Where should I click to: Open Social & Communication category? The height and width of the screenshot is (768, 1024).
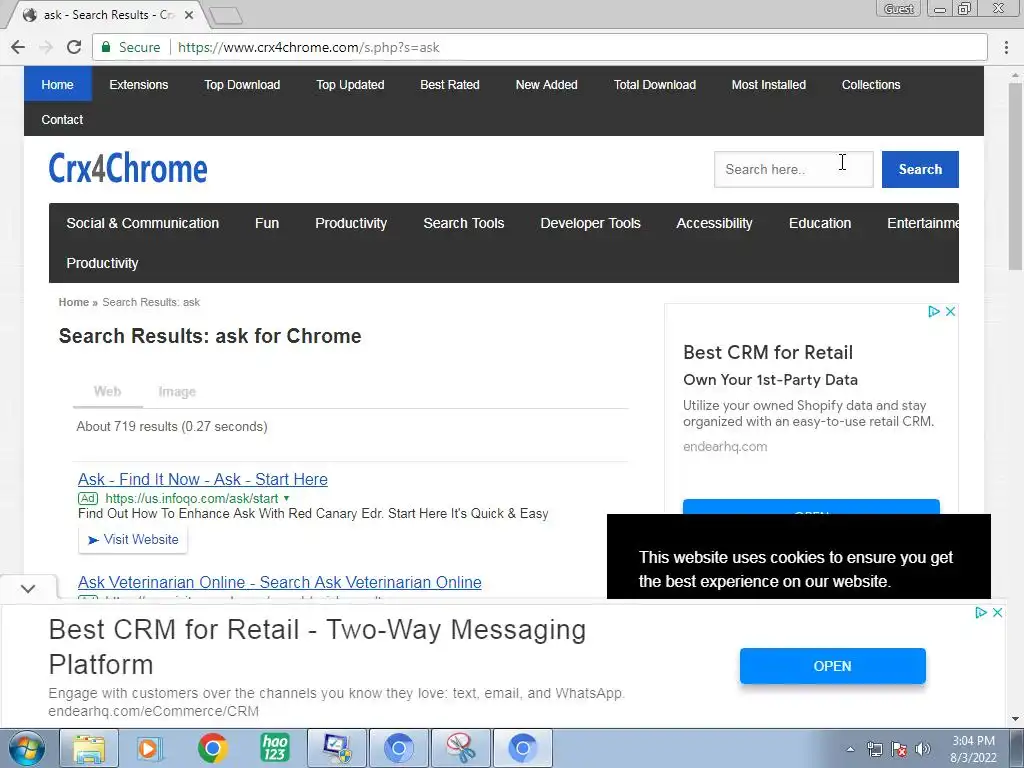[142, 223]
